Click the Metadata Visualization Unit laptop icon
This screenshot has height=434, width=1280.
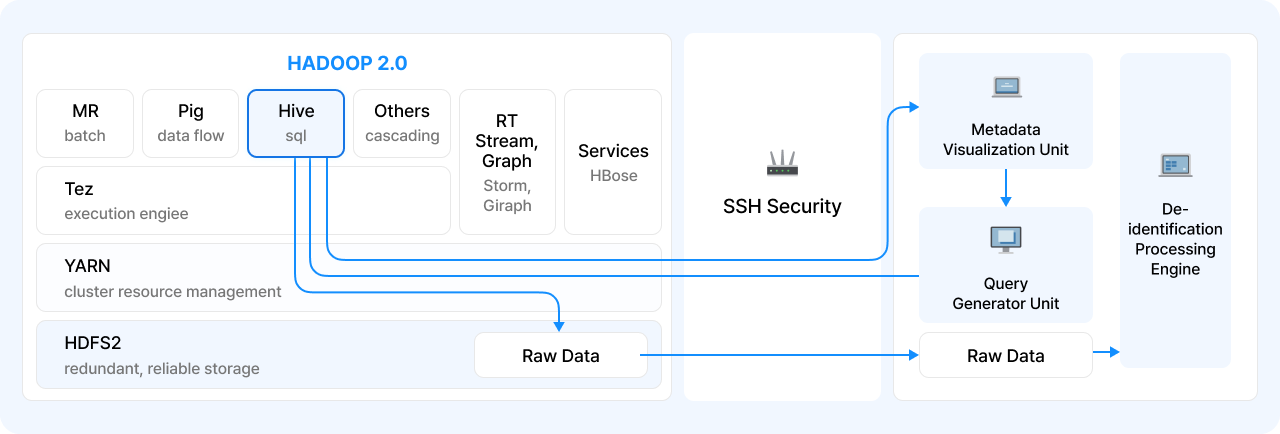point(1006,87)
